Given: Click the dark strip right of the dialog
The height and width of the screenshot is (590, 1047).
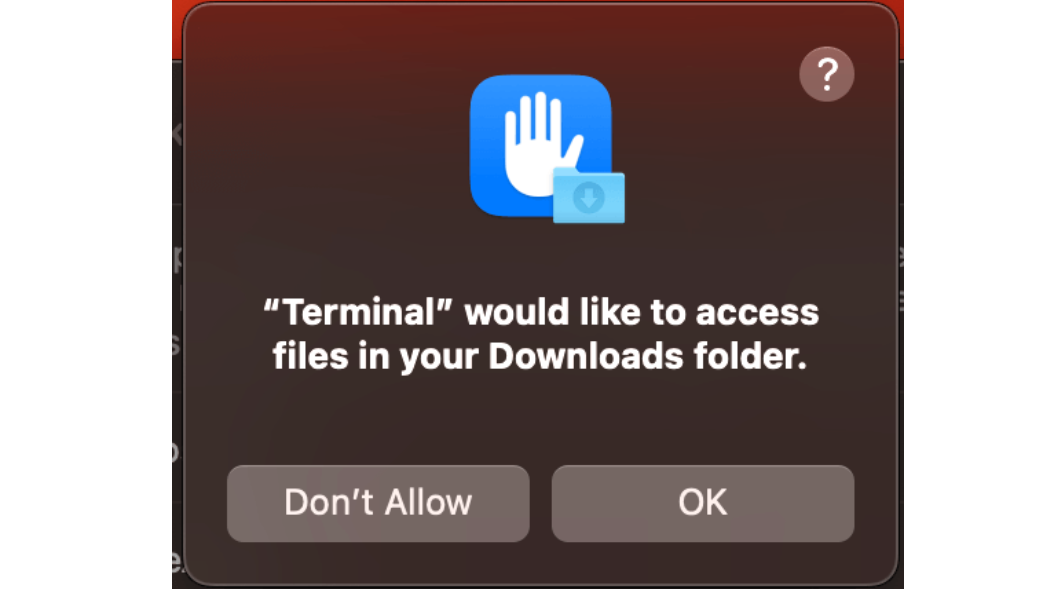Looking at the screenshot, I should (x=900, y=300).
